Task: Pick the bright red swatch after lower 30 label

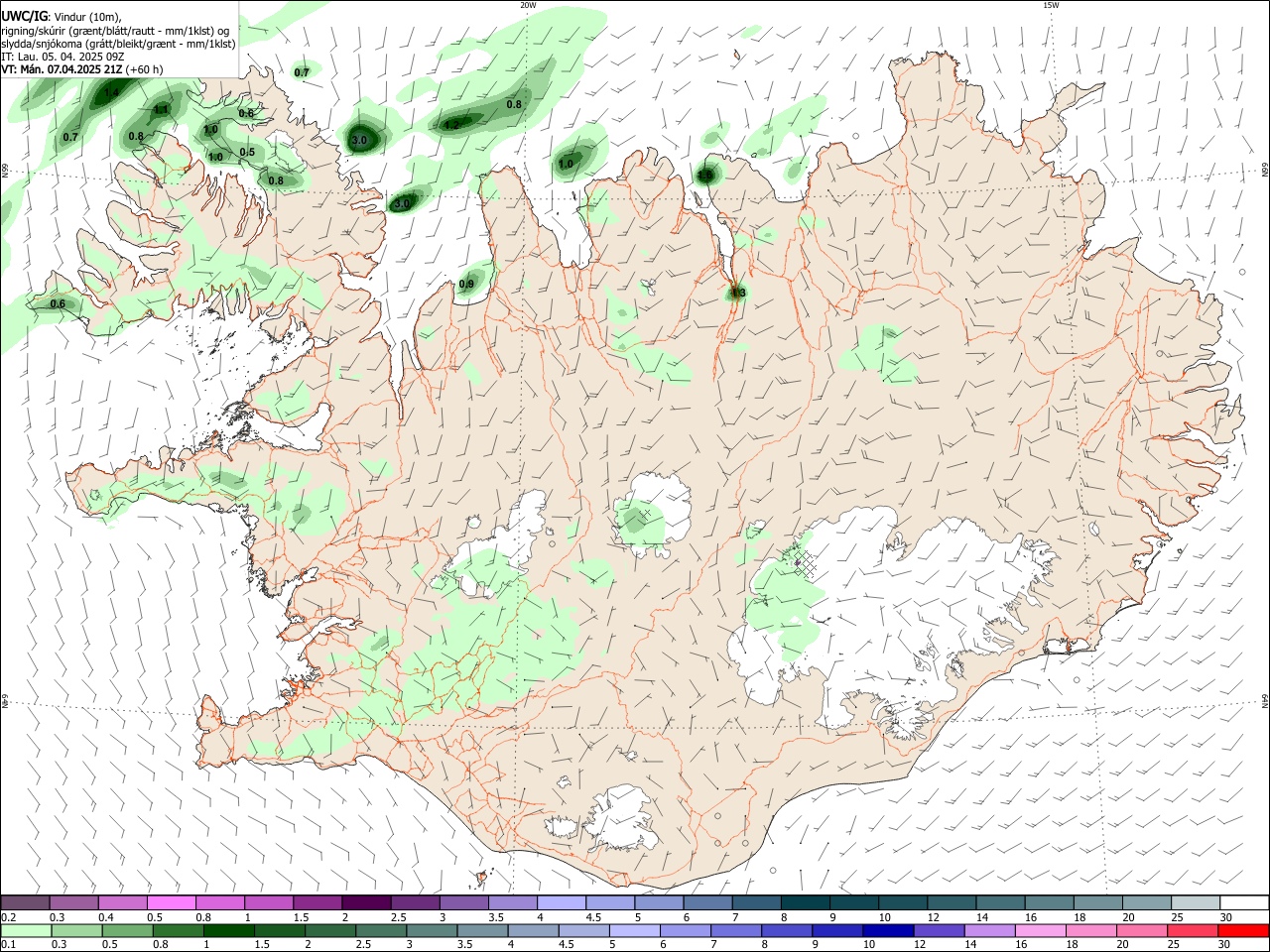Action: pos(1244,930)
